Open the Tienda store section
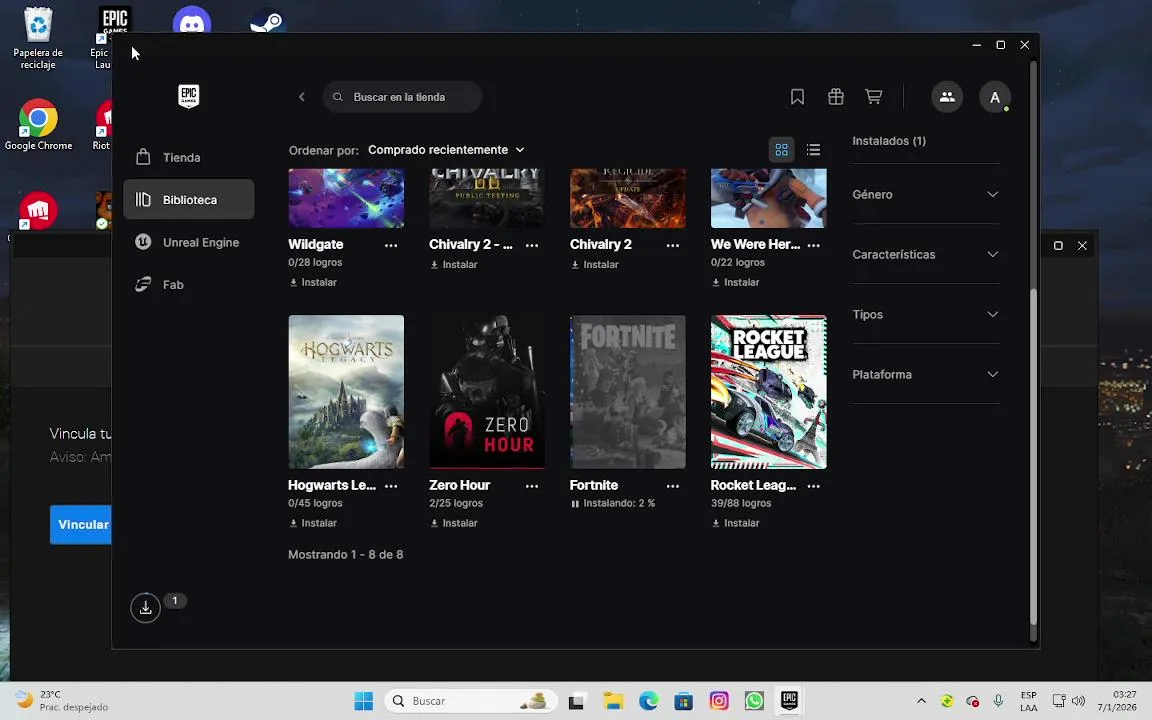The width and height of the screenshot is (1152, 720). click(x=189, y=157)
